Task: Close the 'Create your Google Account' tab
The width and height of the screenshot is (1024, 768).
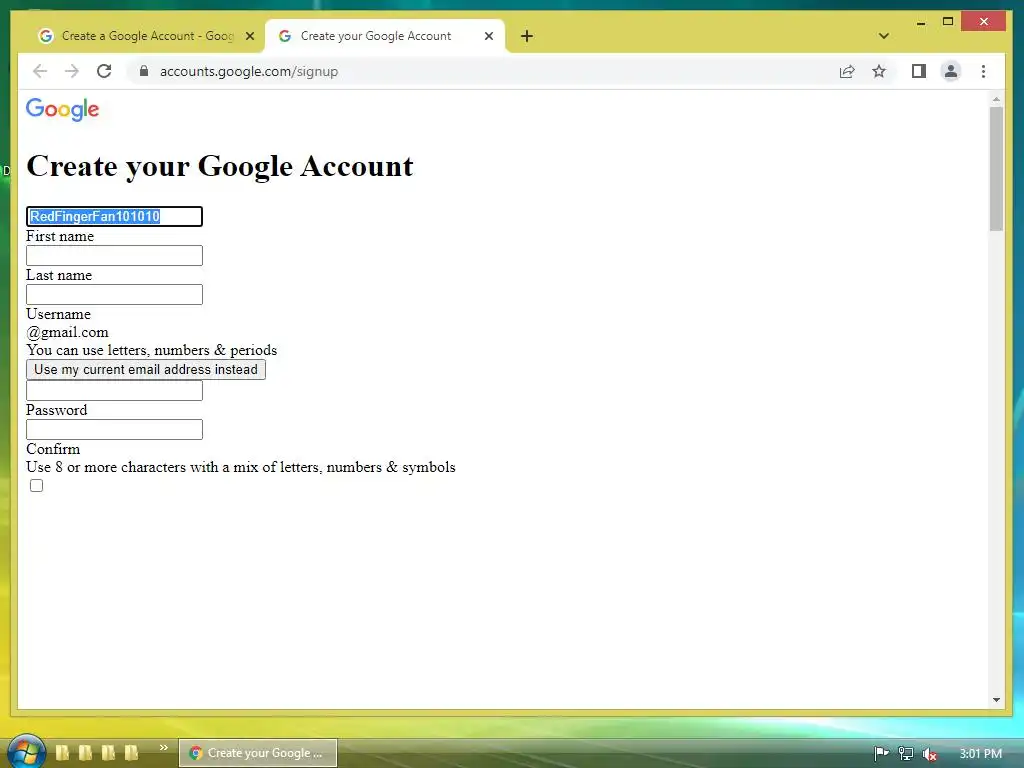Action: (488, 36)
